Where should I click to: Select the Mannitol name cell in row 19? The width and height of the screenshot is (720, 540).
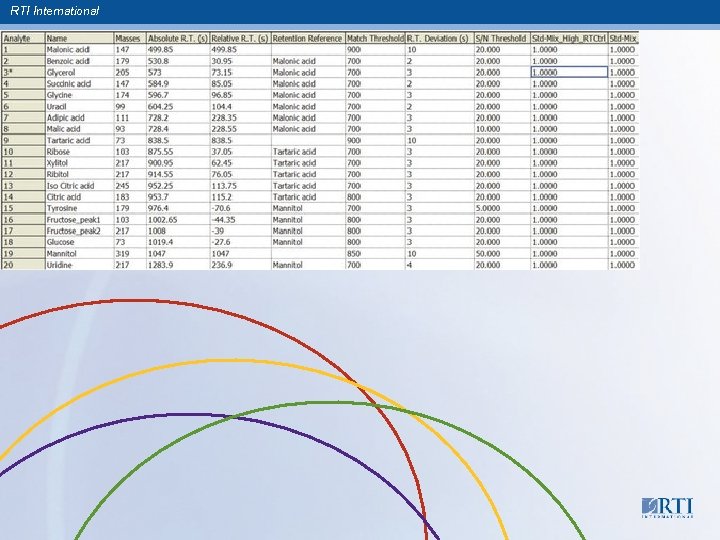(79, 253)
